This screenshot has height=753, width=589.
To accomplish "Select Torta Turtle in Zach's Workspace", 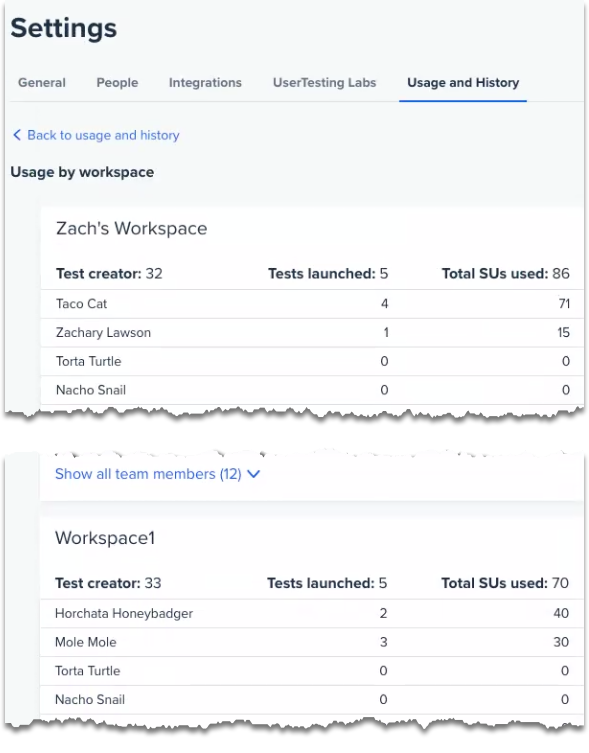I will coord(88,361).
